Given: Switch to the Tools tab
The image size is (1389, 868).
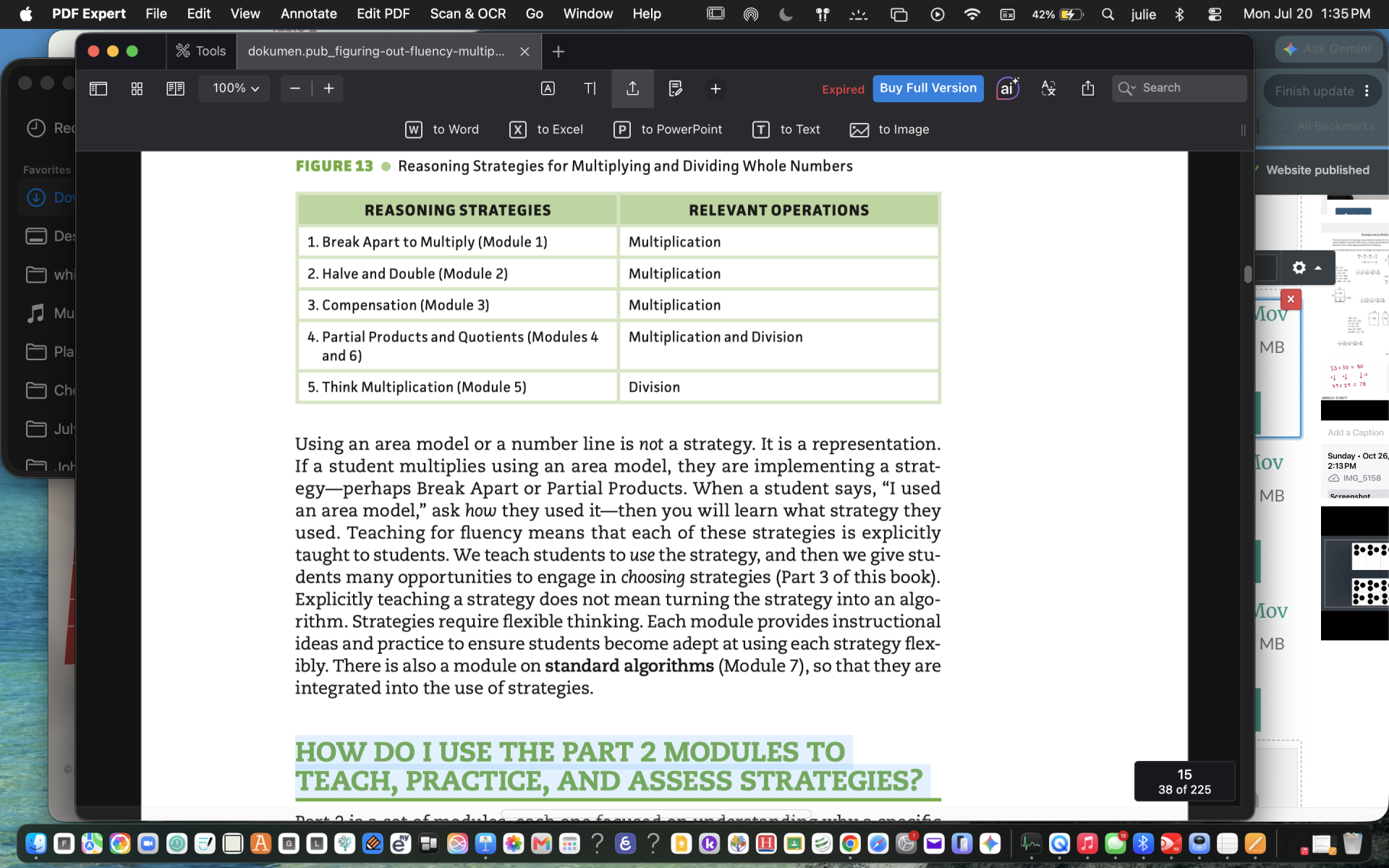Looking at the screenshot, I should coord(201,51).
